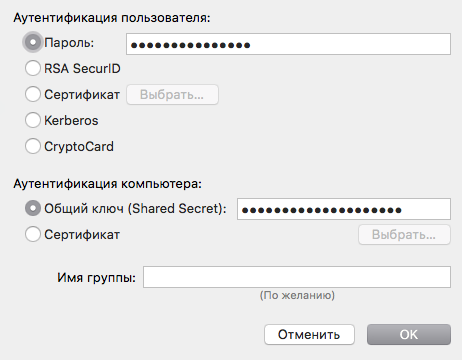Click Выбрать… button for computer certificate
Viewport: 462px width, 360px height.
click(x=404, y=235)
